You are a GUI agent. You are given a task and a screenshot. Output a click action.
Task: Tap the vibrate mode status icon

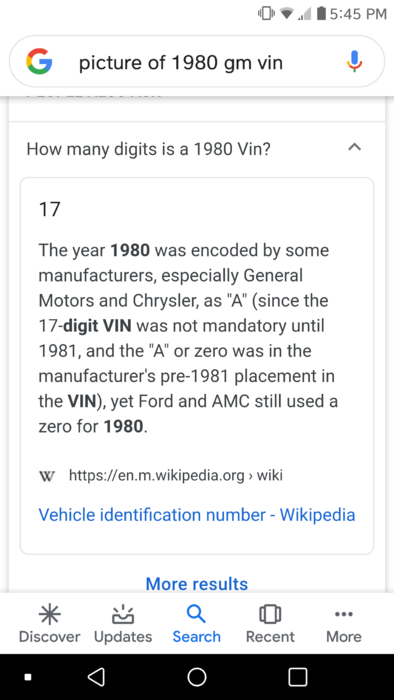pos(266,14)
